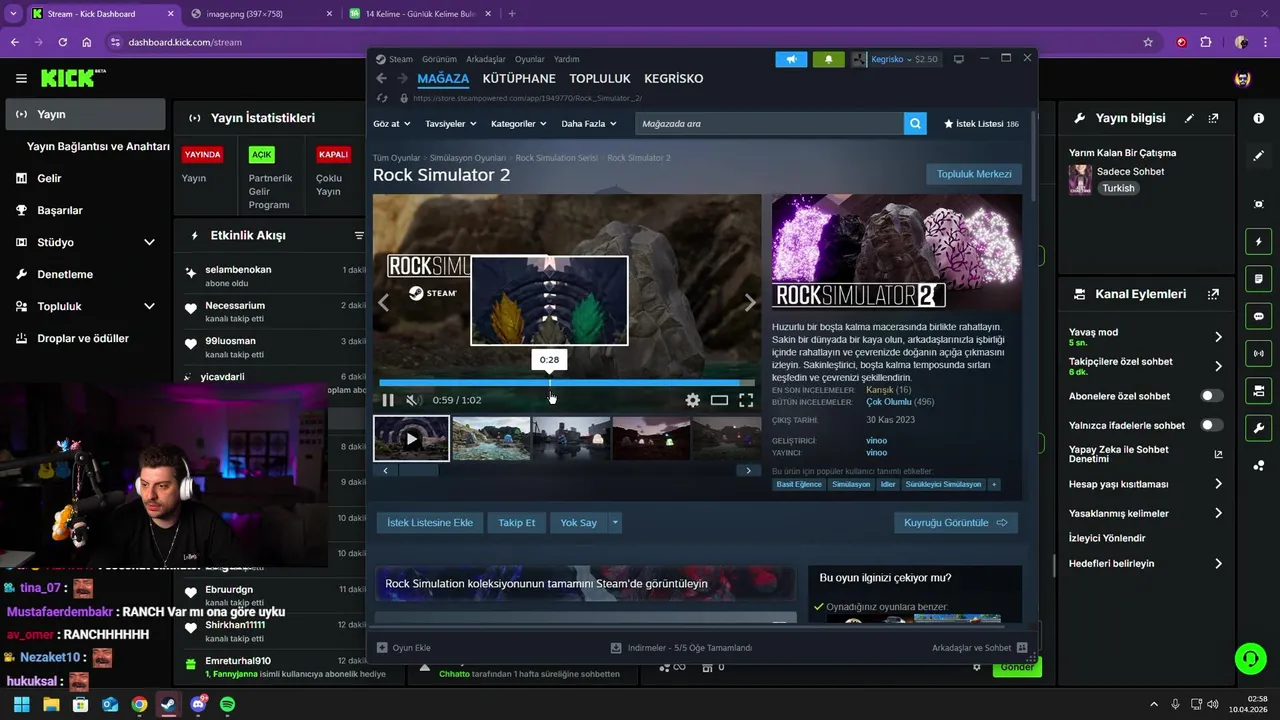The height and width of the screenshot is (720, 1280).
Task: Expand Topluluk section in Kick sidebar
Action: click(x=149, y=306)
